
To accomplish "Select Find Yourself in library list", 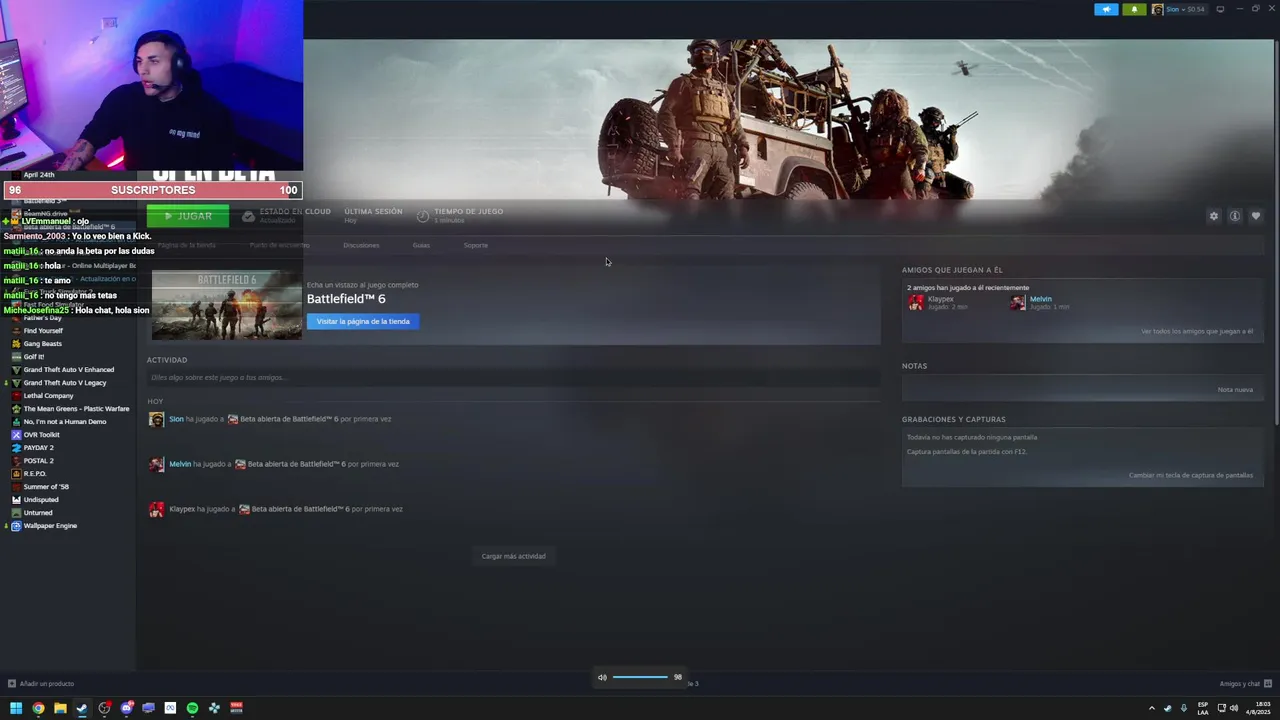I will click(43, 331).
